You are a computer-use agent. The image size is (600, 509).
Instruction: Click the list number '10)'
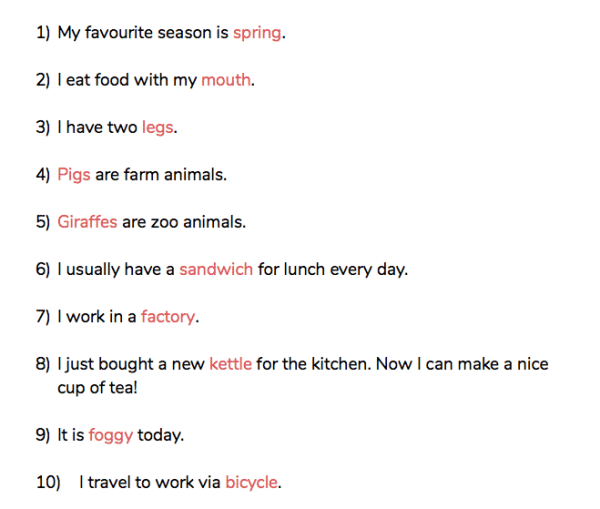coord(48,482)
